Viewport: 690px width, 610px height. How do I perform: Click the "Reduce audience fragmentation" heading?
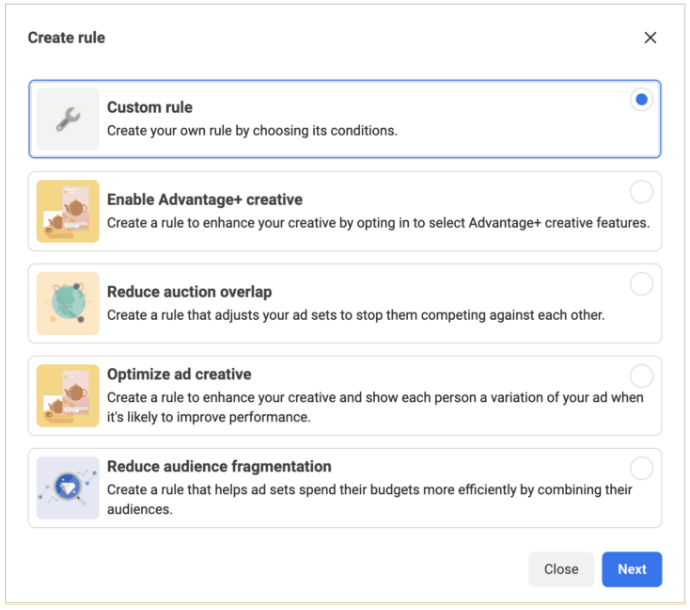point(219,466)
